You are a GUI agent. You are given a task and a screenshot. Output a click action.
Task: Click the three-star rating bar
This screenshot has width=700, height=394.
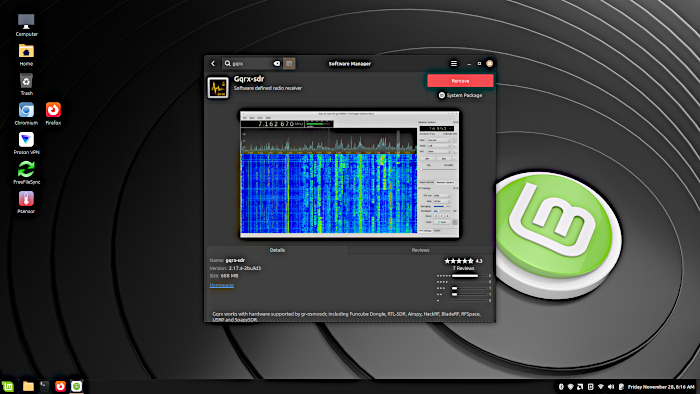pos(469,288)
